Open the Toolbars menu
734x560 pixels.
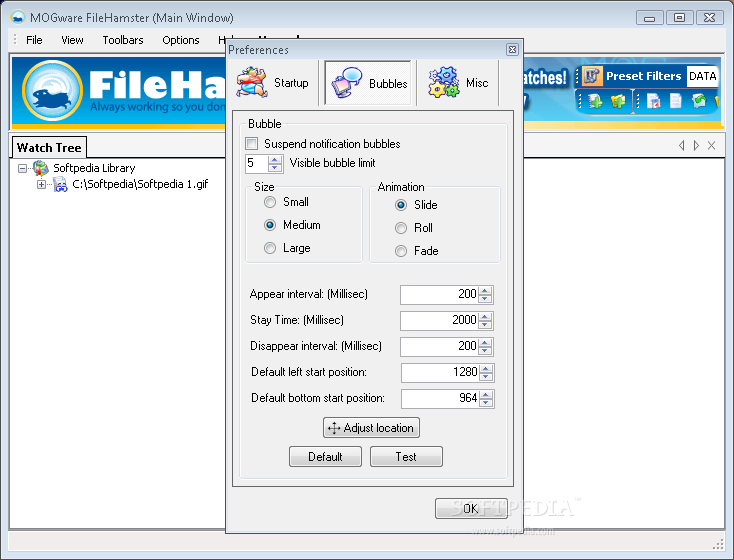pyautogui.click(x=123, y=40)
